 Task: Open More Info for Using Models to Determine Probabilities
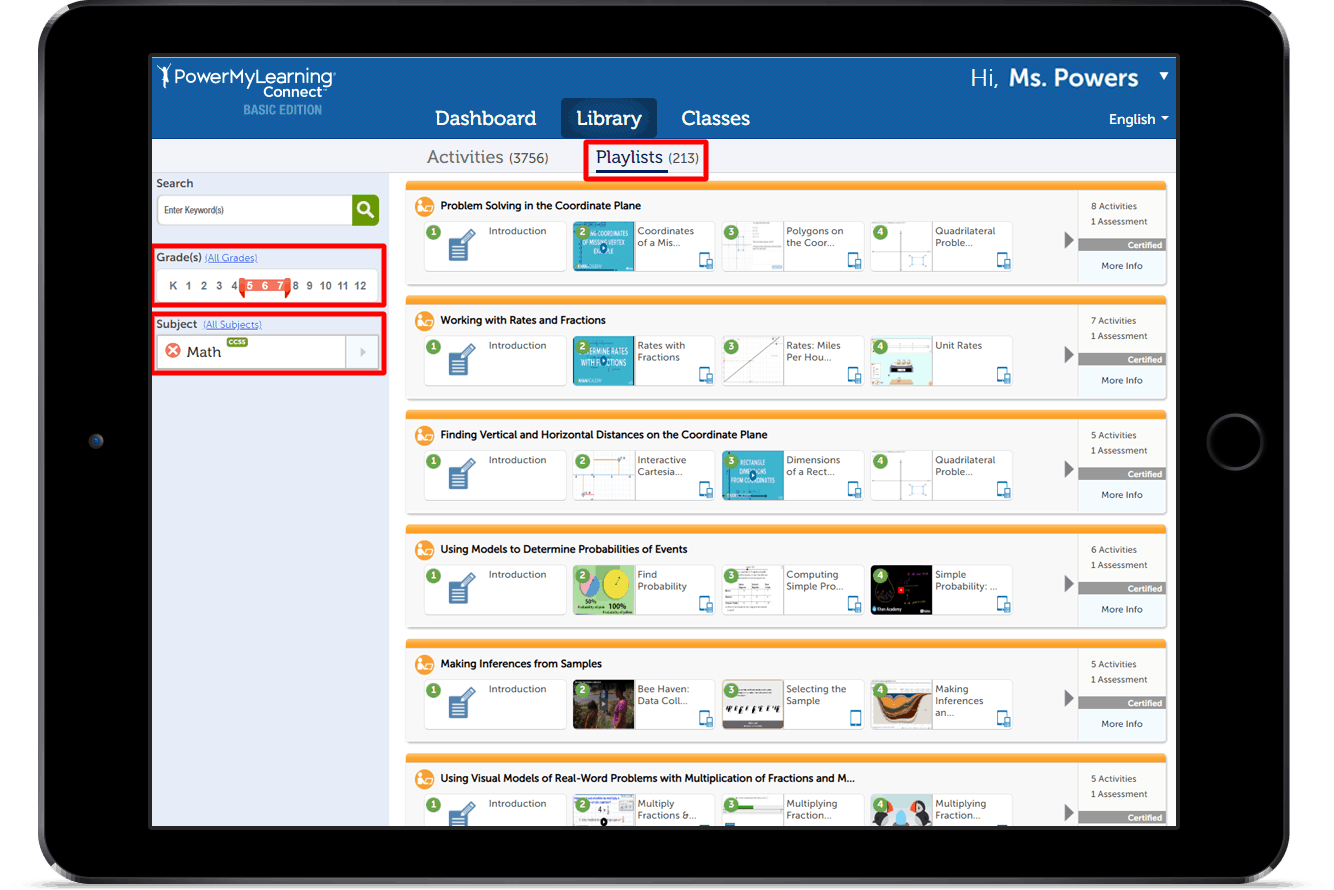[1122, 609]
